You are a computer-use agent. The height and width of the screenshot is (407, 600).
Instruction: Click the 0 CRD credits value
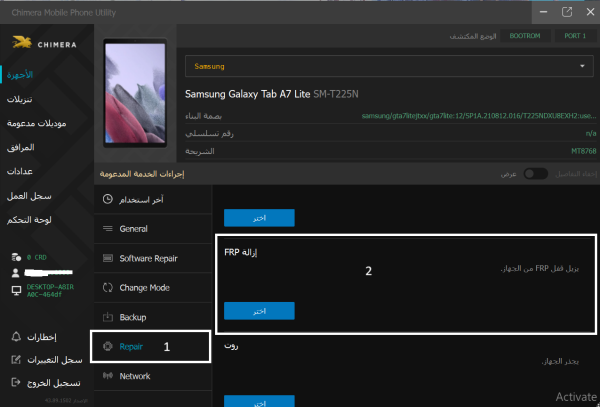click(37, 257)
